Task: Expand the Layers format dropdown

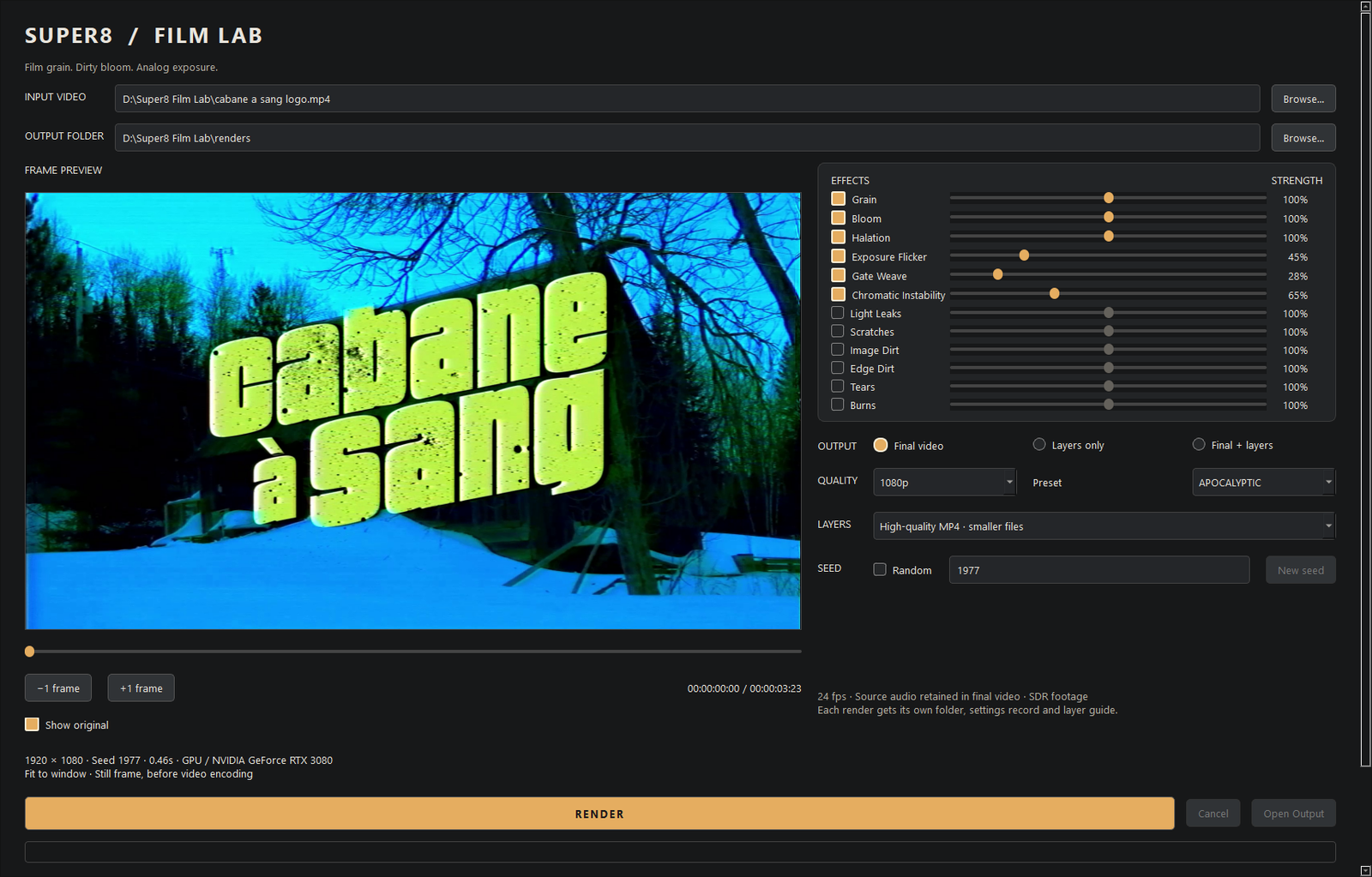Action: click(1104, 526)
